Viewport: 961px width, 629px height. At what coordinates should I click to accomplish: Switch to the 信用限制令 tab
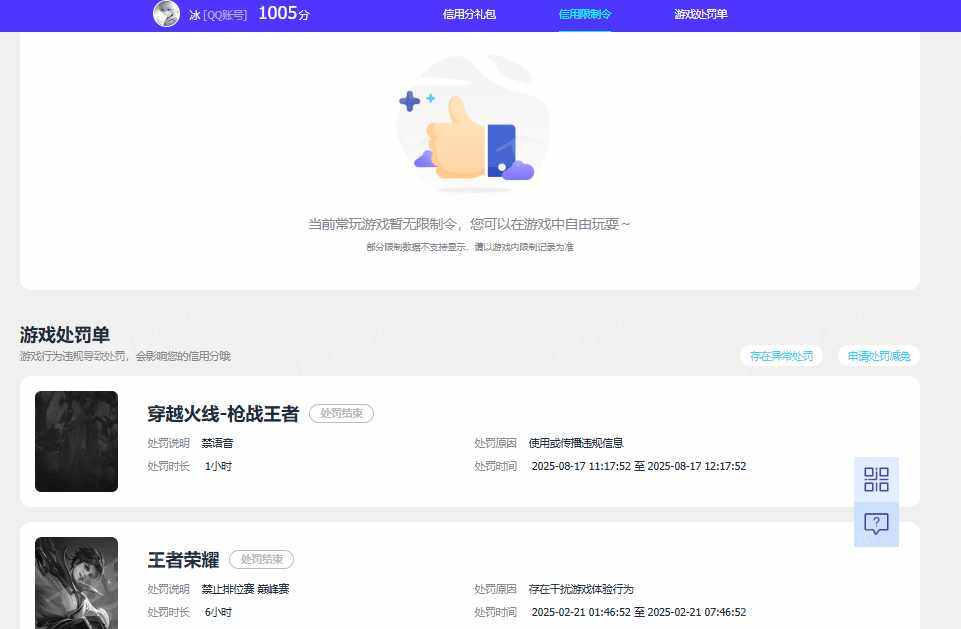[x=585, y=14]
